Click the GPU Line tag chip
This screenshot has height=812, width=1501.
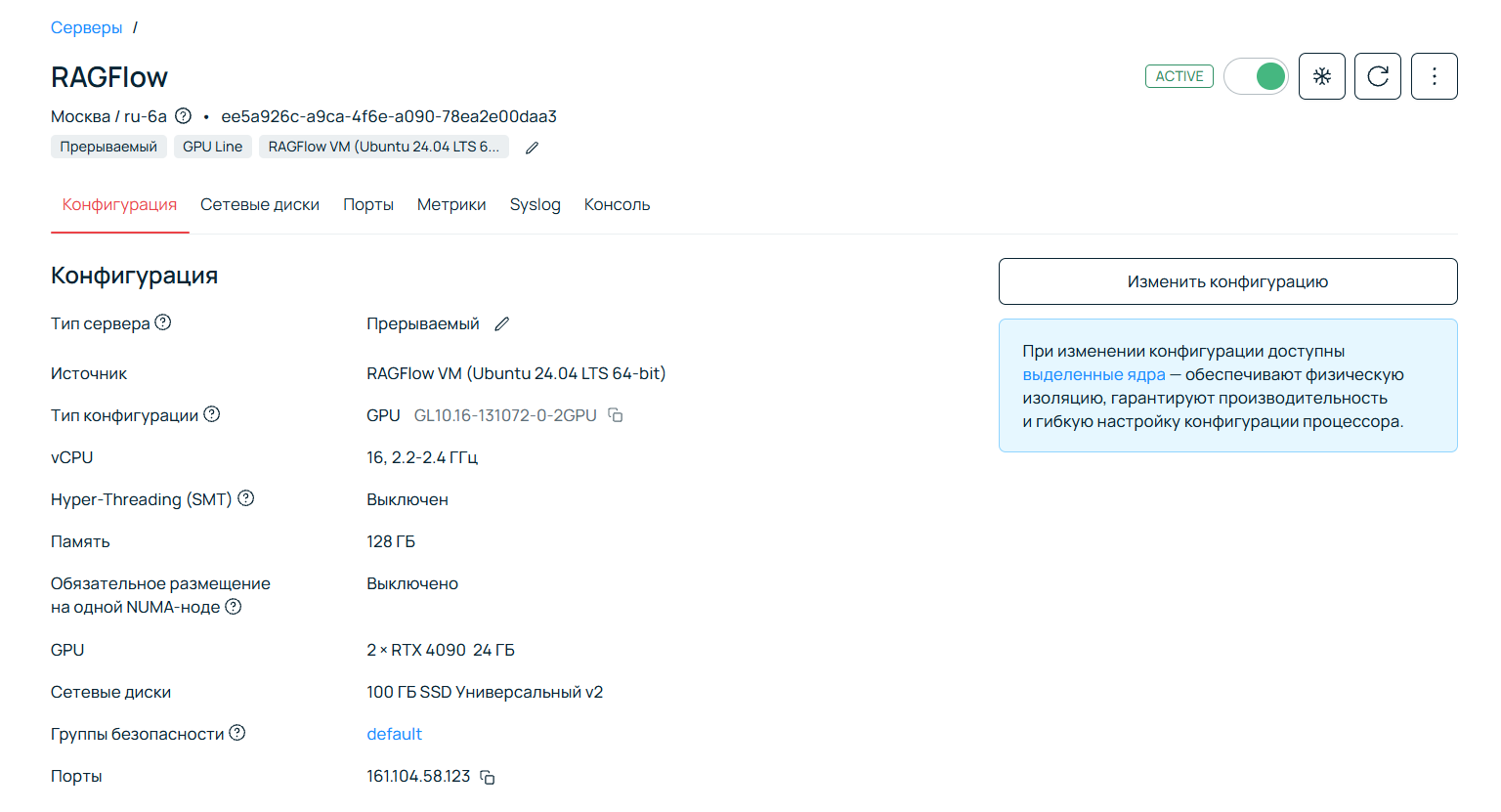click(x=213, y=147)
